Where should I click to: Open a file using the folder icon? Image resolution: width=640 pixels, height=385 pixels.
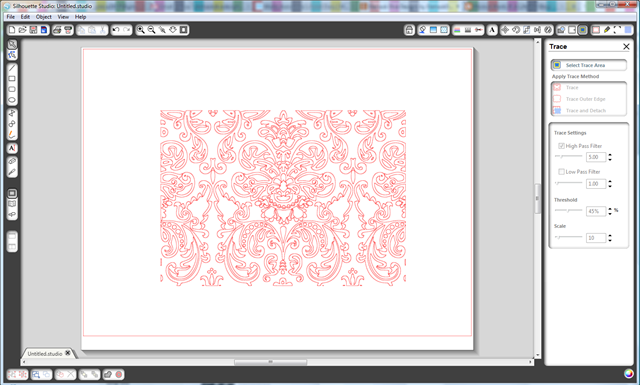(22, 30)
